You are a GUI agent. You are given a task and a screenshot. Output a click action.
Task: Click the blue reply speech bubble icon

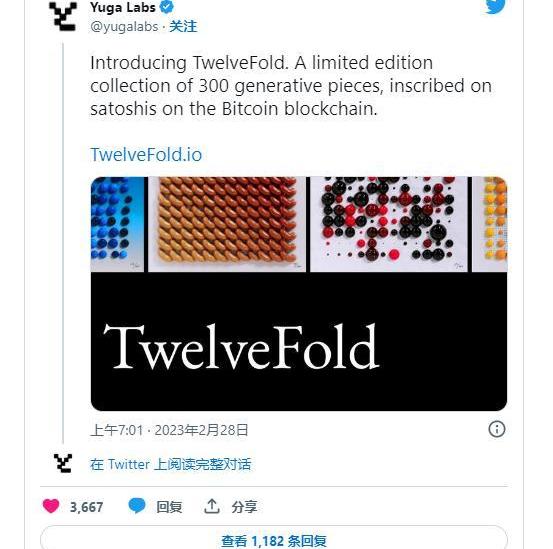tap(137, 506)
